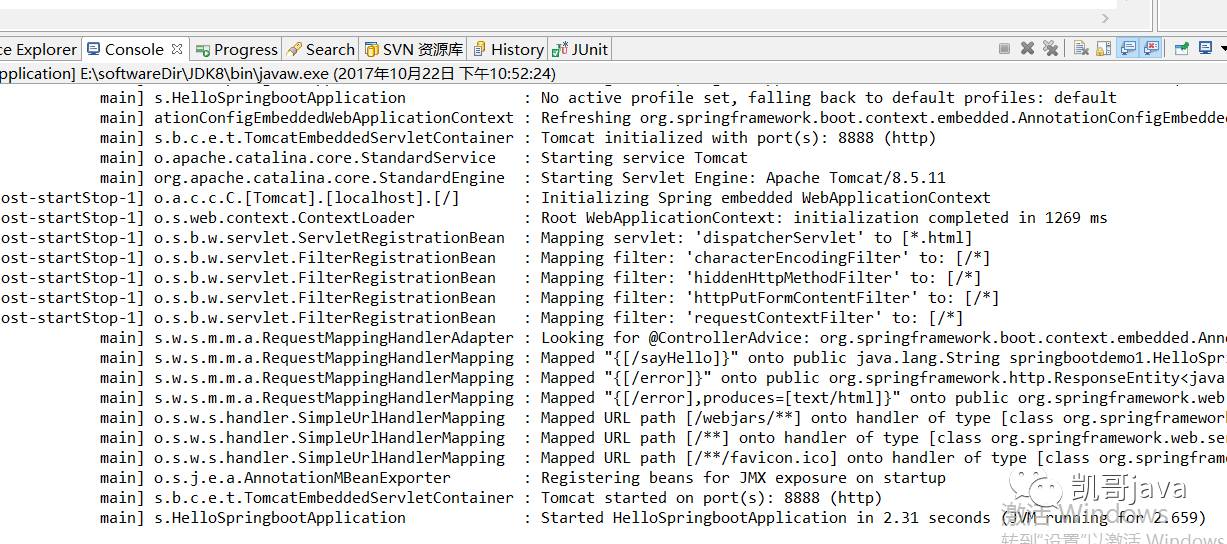Image resolution: width=1227 pixels, height=544 pixels.
Task: Click the Terminate stop icon
Action: coord(1004,48)
